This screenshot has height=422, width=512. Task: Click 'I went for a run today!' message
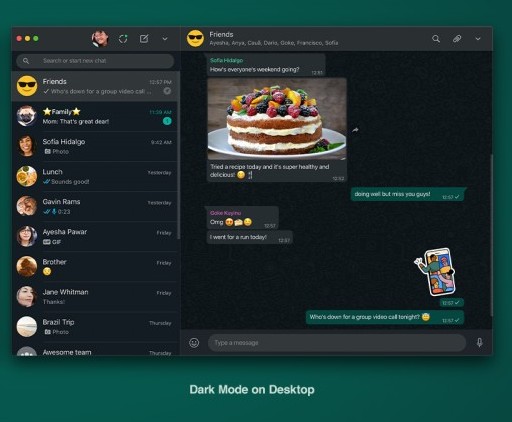[x=249, y=237]
